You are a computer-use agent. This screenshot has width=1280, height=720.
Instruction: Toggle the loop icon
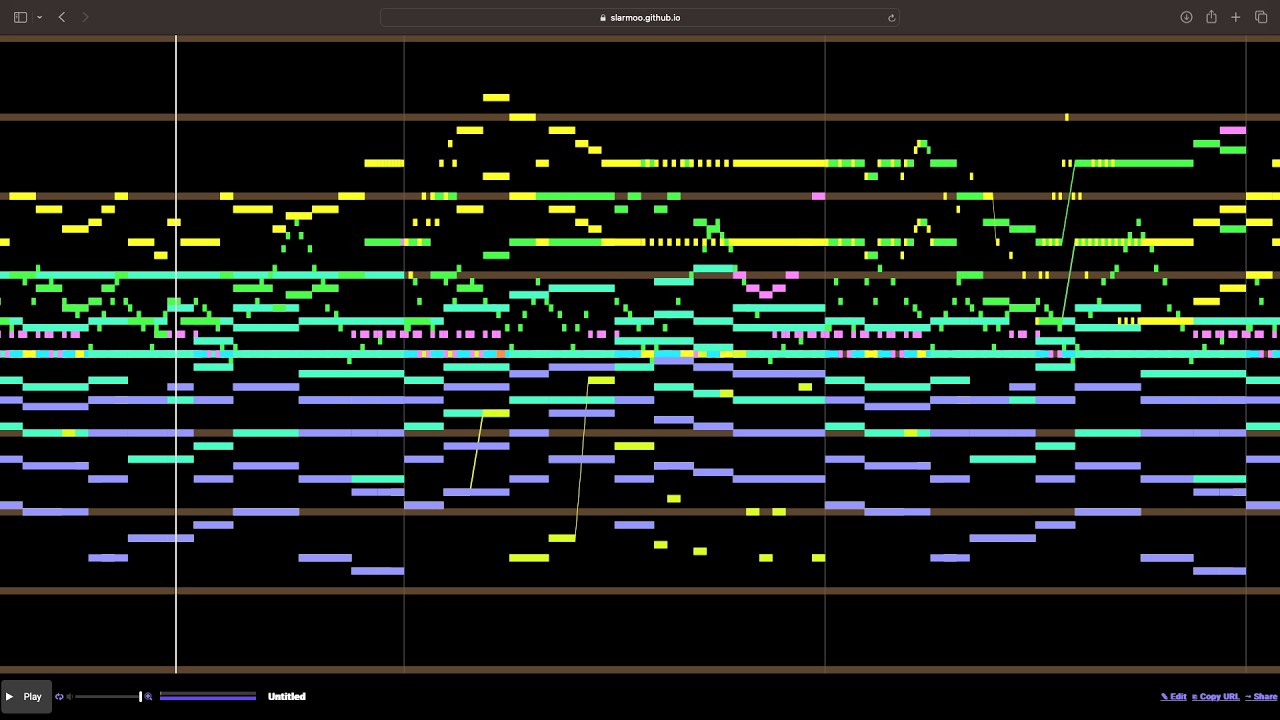tap(59, 697)
